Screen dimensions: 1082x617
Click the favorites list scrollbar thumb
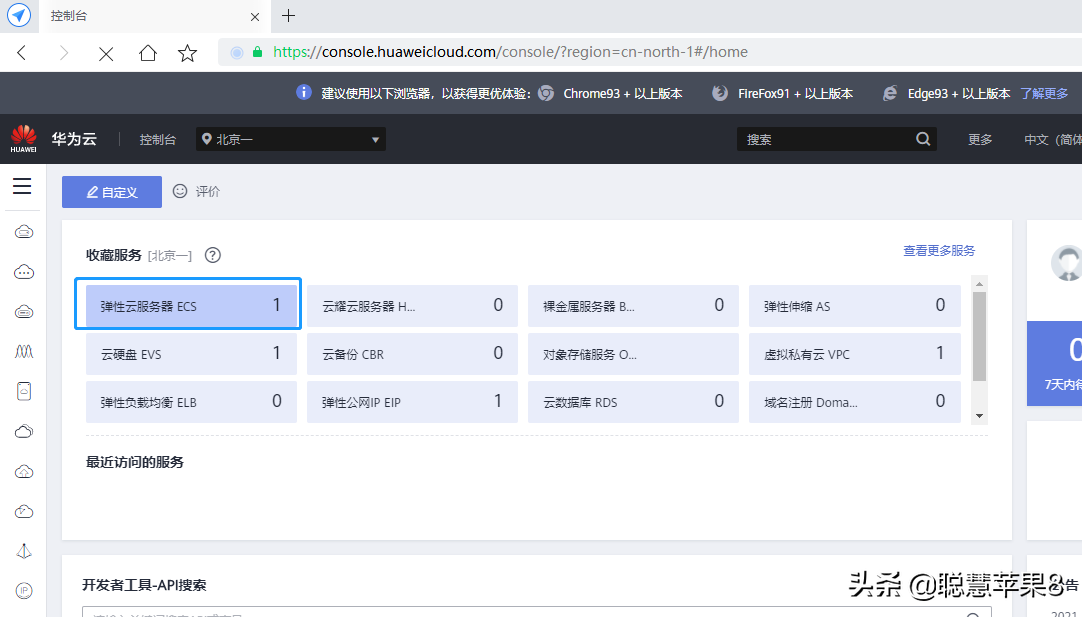(979, 336)
